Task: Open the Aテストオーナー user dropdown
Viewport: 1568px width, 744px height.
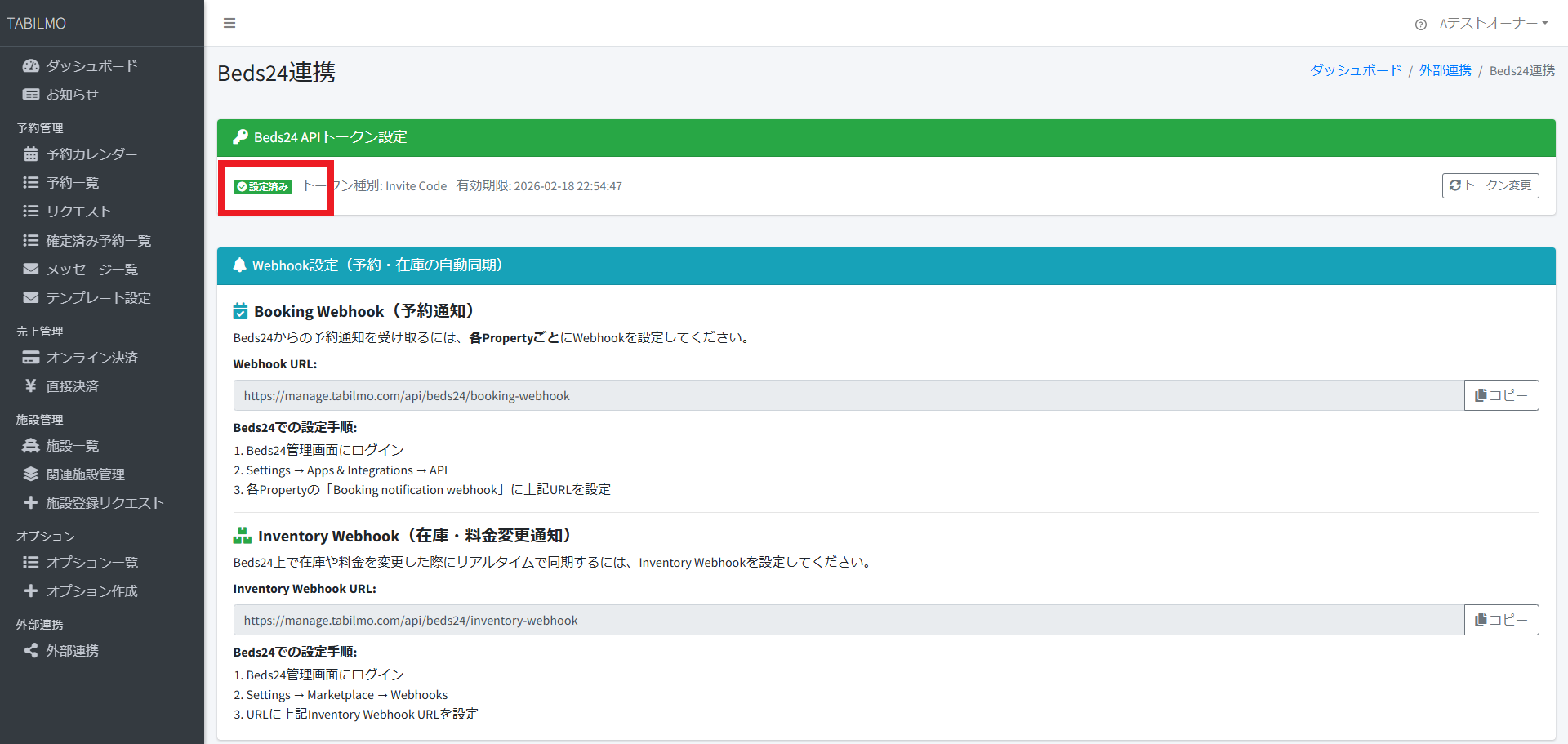Action: 1493,24
